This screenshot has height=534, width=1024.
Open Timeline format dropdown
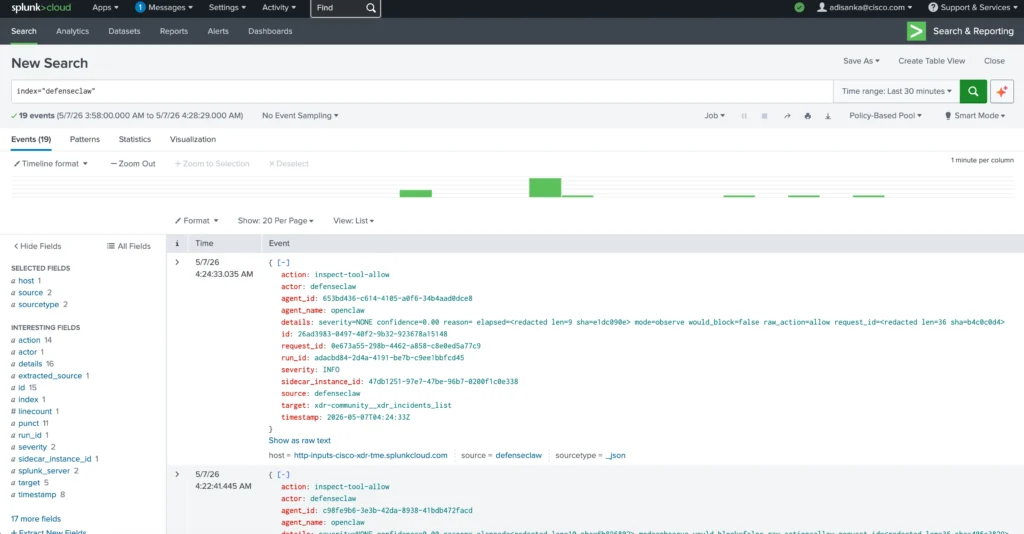click(x=50, y=164)
